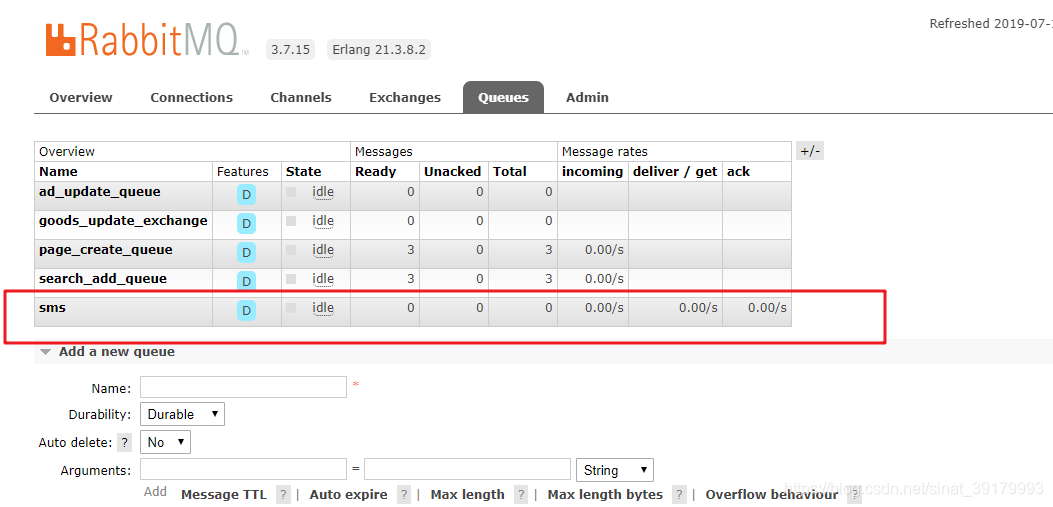This screenshot has width=1053, height=507.
Task: Add the Max length argument
Action: coord(467,494)
